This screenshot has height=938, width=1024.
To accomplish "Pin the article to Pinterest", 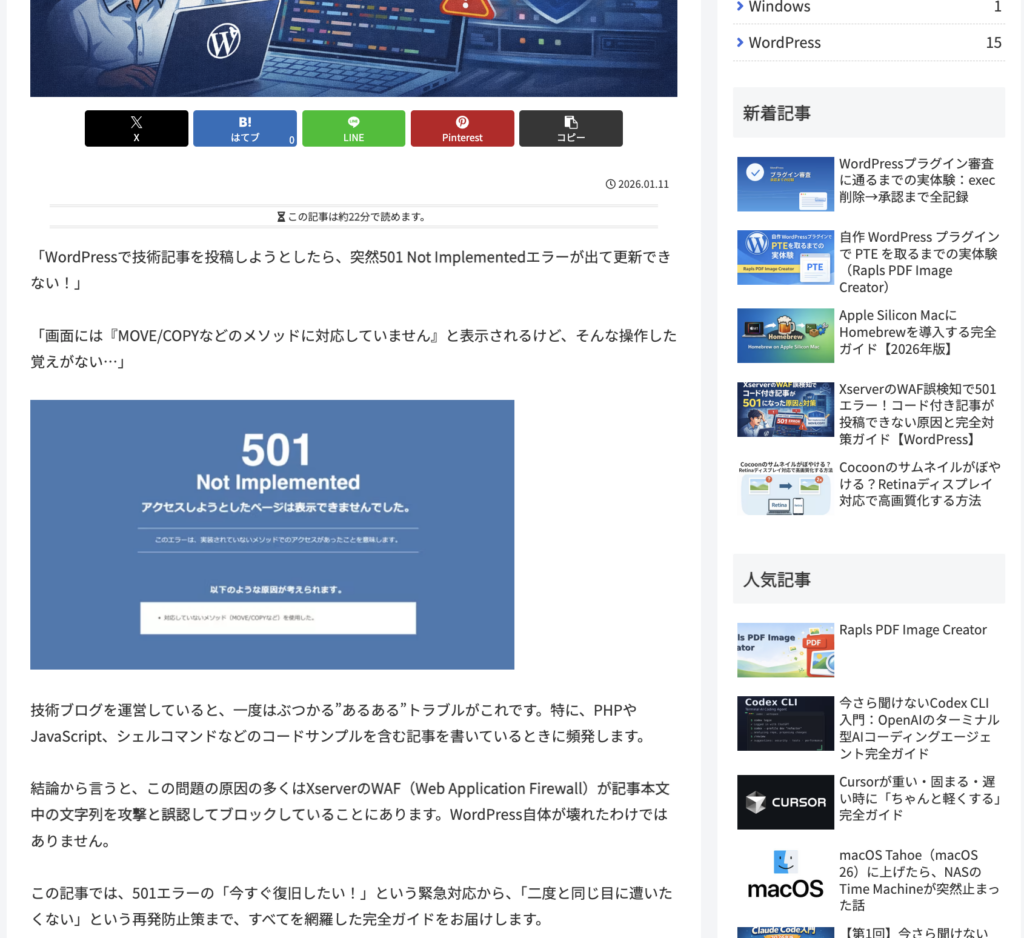I will pyautogui.click(x=462, y=128).
